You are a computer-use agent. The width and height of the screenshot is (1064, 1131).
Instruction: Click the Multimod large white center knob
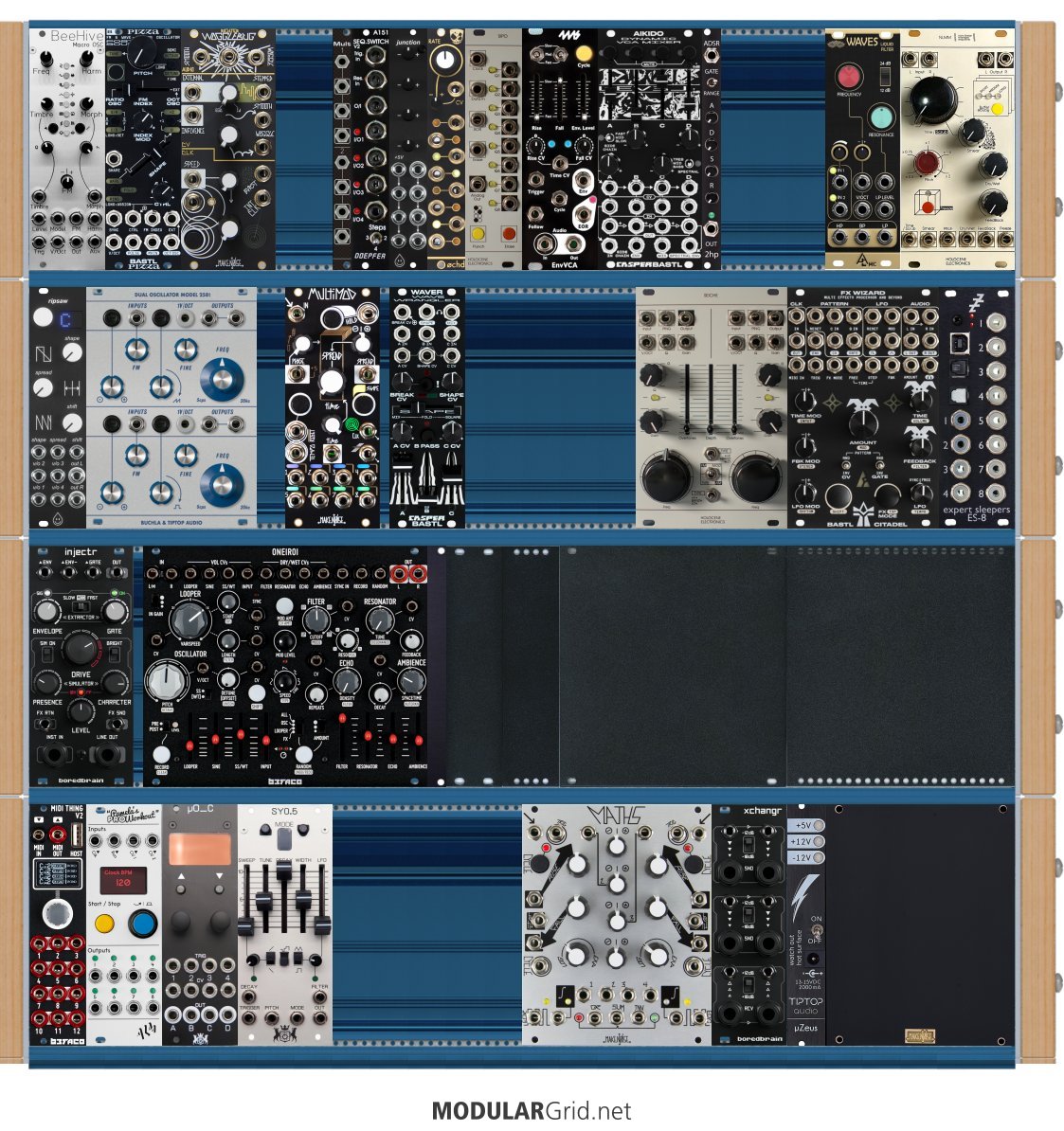pos(332,382)
